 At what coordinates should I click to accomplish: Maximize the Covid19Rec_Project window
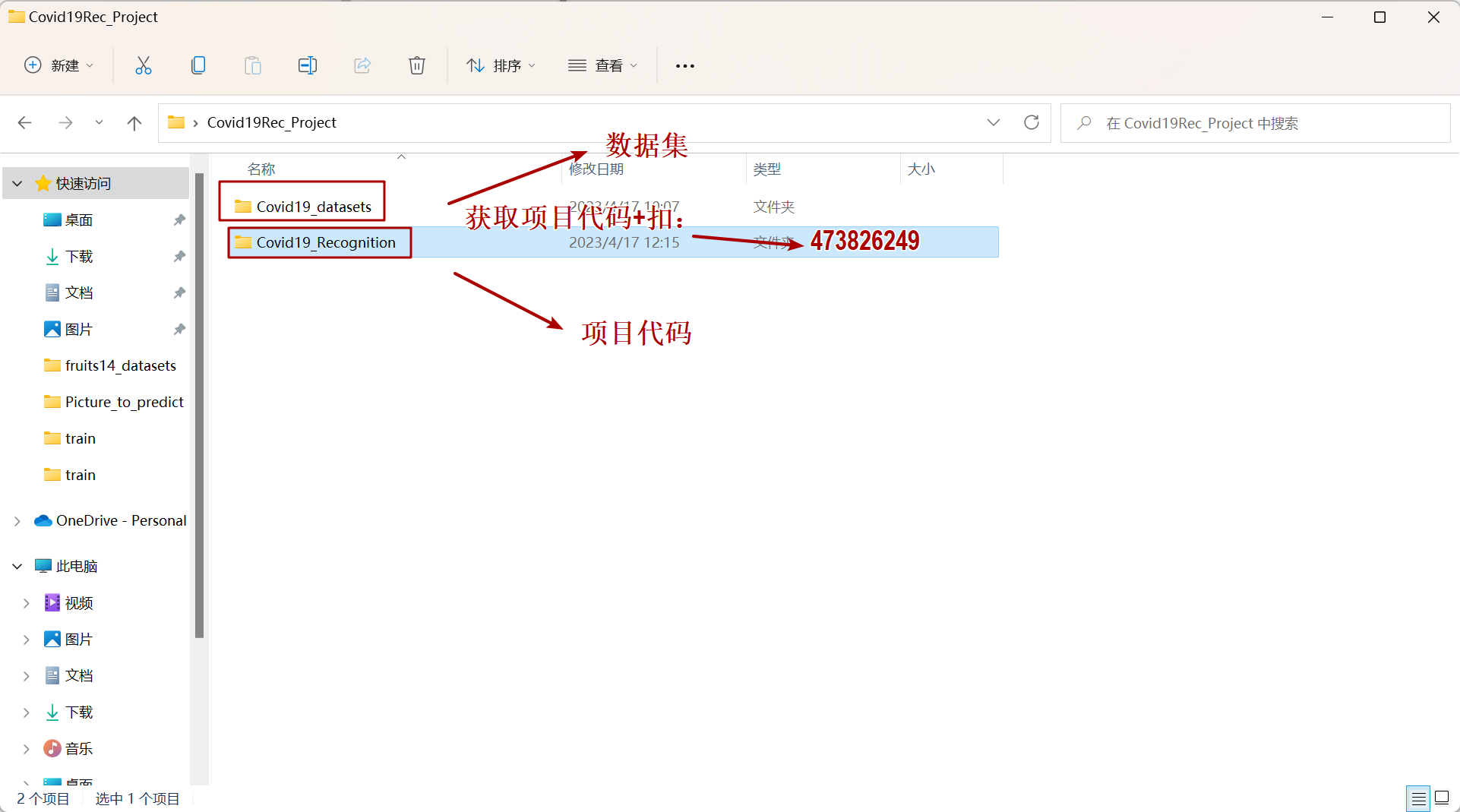coord(1380,17)
